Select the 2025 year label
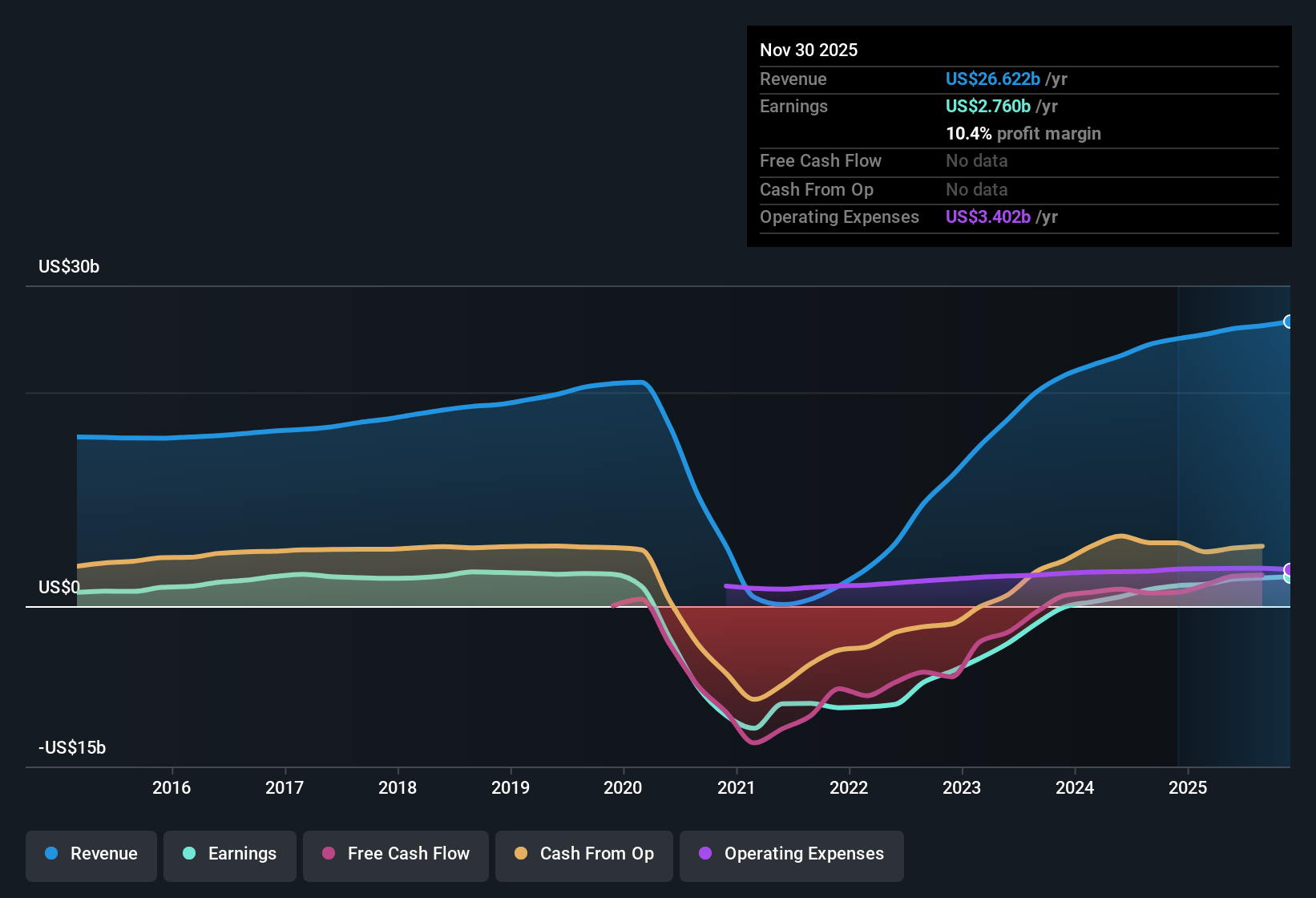1316x898 pixels. click(x=1189, y=788)
